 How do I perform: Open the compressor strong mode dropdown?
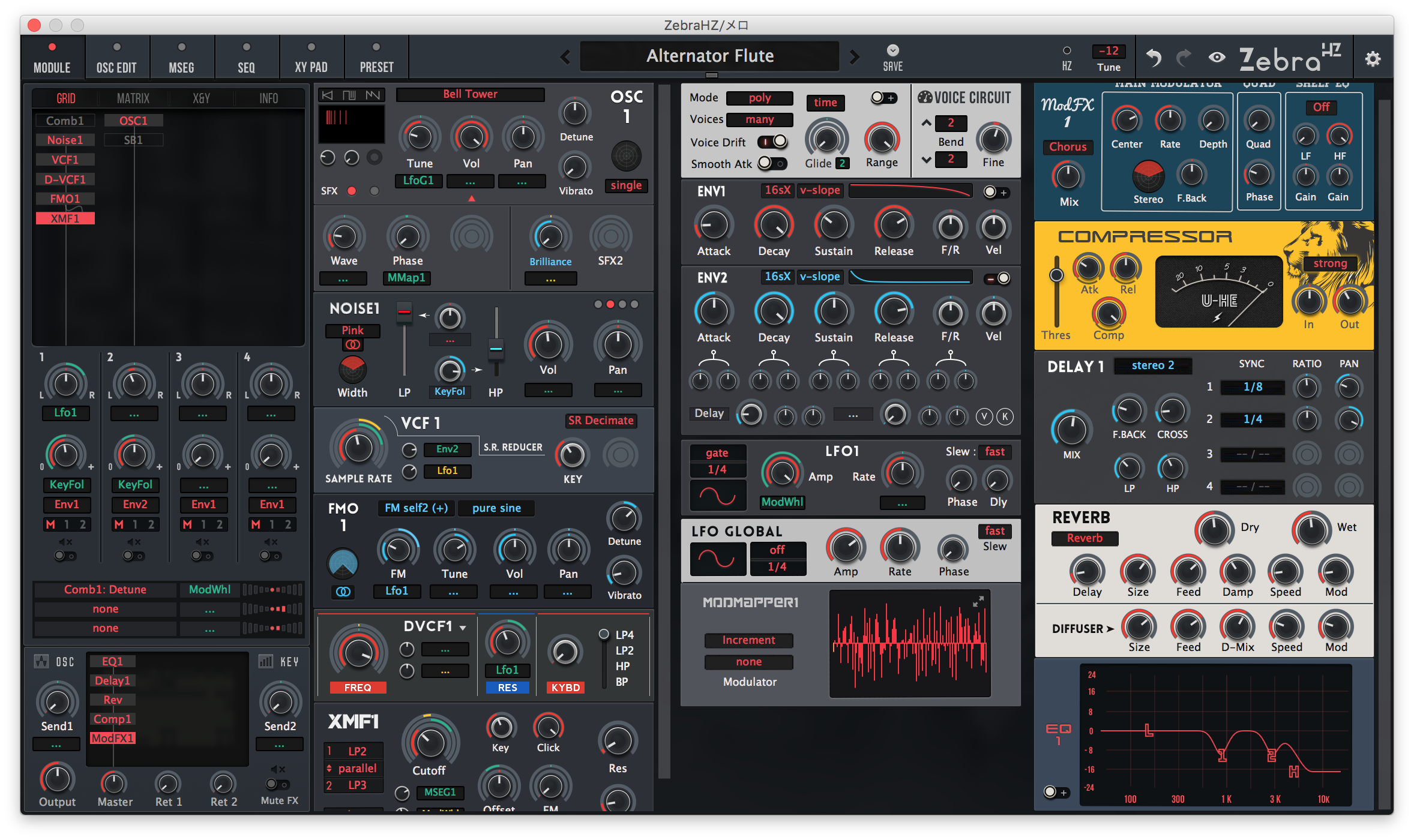(x=1329, y=263)
